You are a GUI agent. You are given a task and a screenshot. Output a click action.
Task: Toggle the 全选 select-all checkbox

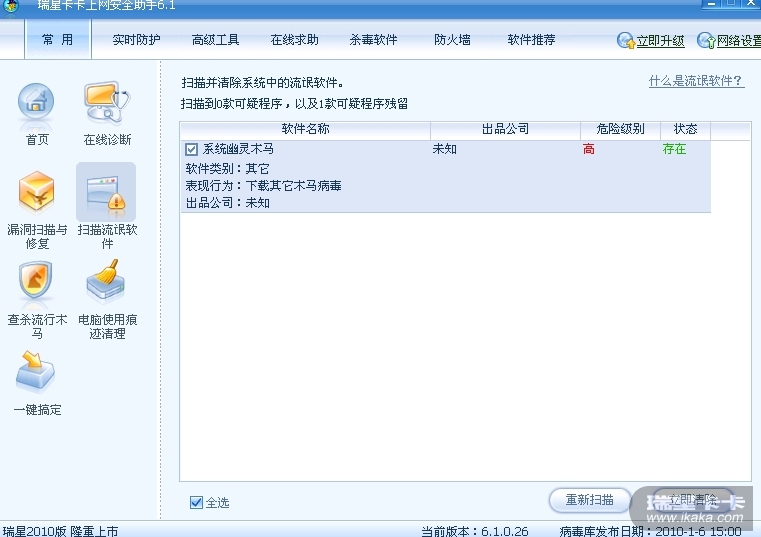(196, 502)
